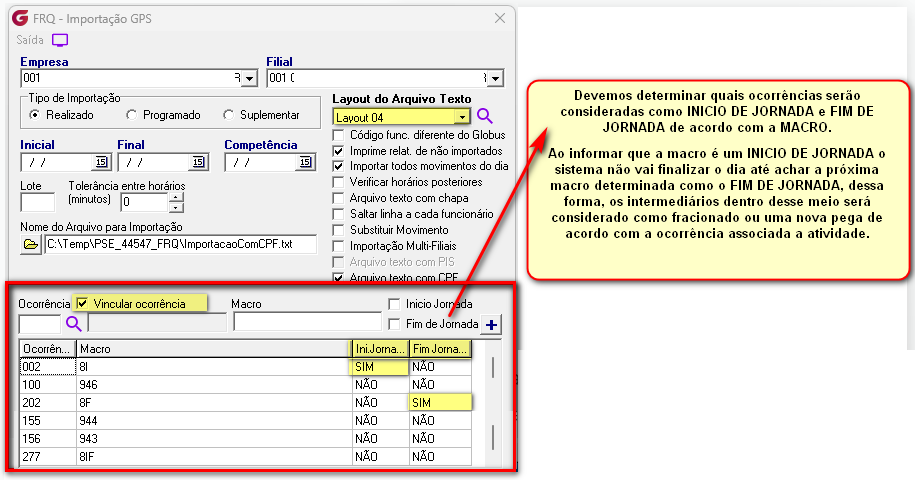Open calendar for Inicial date
Image resolution: width=915 pixels, height=480 pixels.
tap(101, 162)
